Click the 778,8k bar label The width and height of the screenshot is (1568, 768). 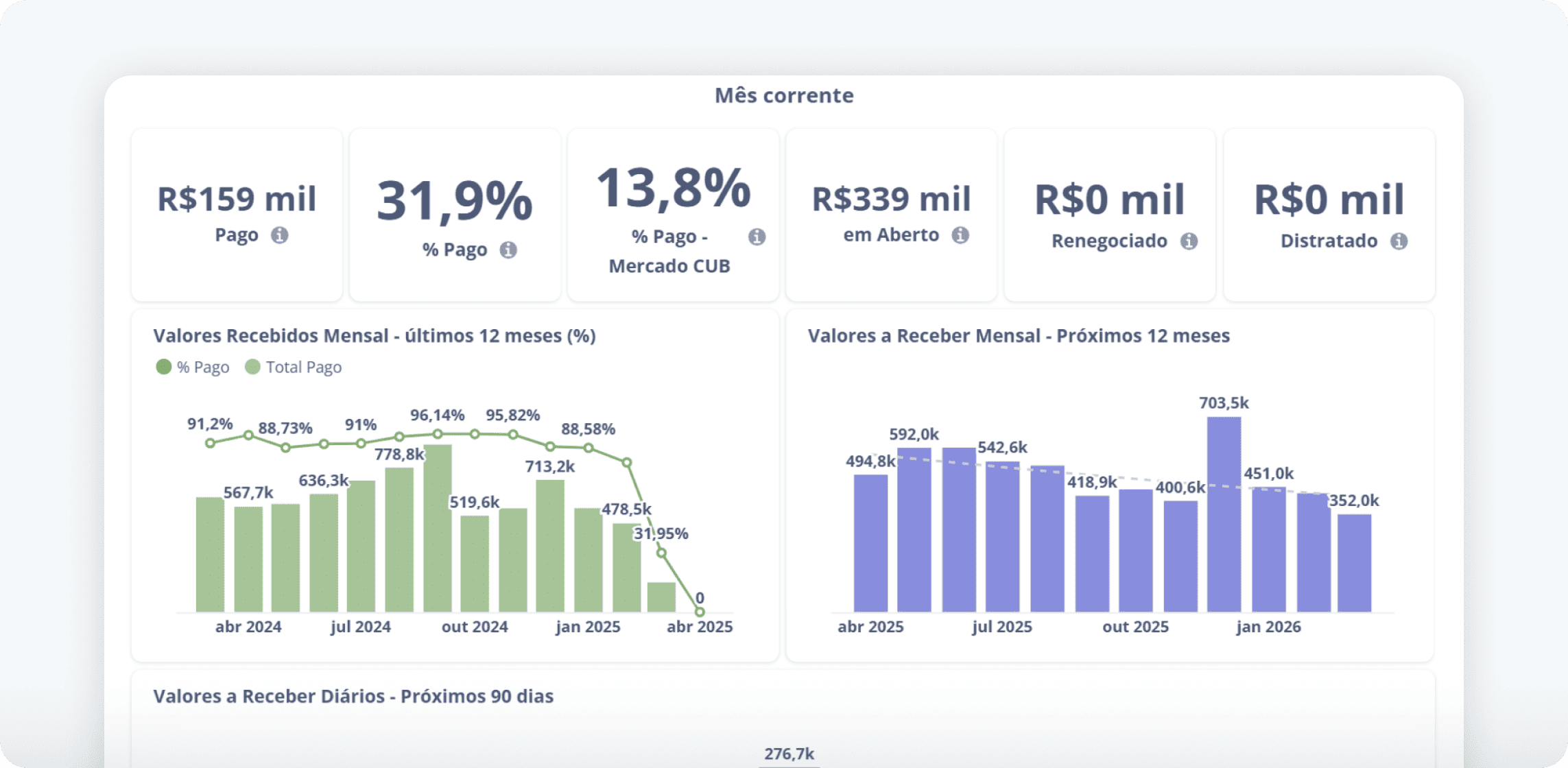[399, 454]
